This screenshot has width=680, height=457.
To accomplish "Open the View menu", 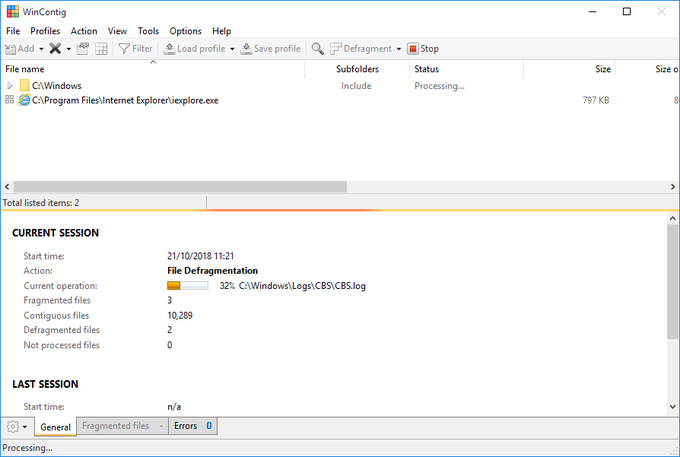I will point(117,31).
